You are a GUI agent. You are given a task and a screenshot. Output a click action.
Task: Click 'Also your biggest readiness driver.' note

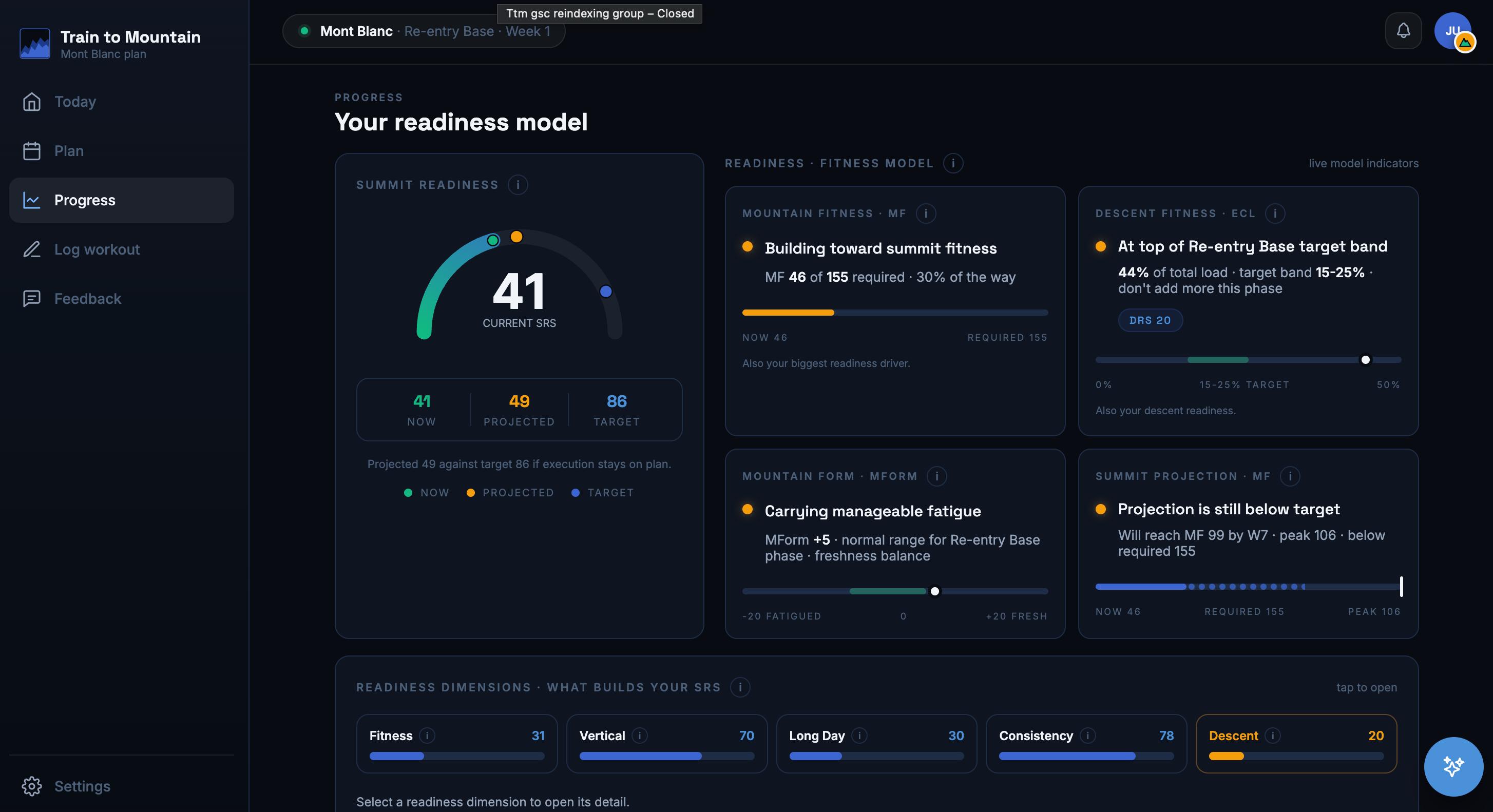pyautogui.click(x=826, y=363)
